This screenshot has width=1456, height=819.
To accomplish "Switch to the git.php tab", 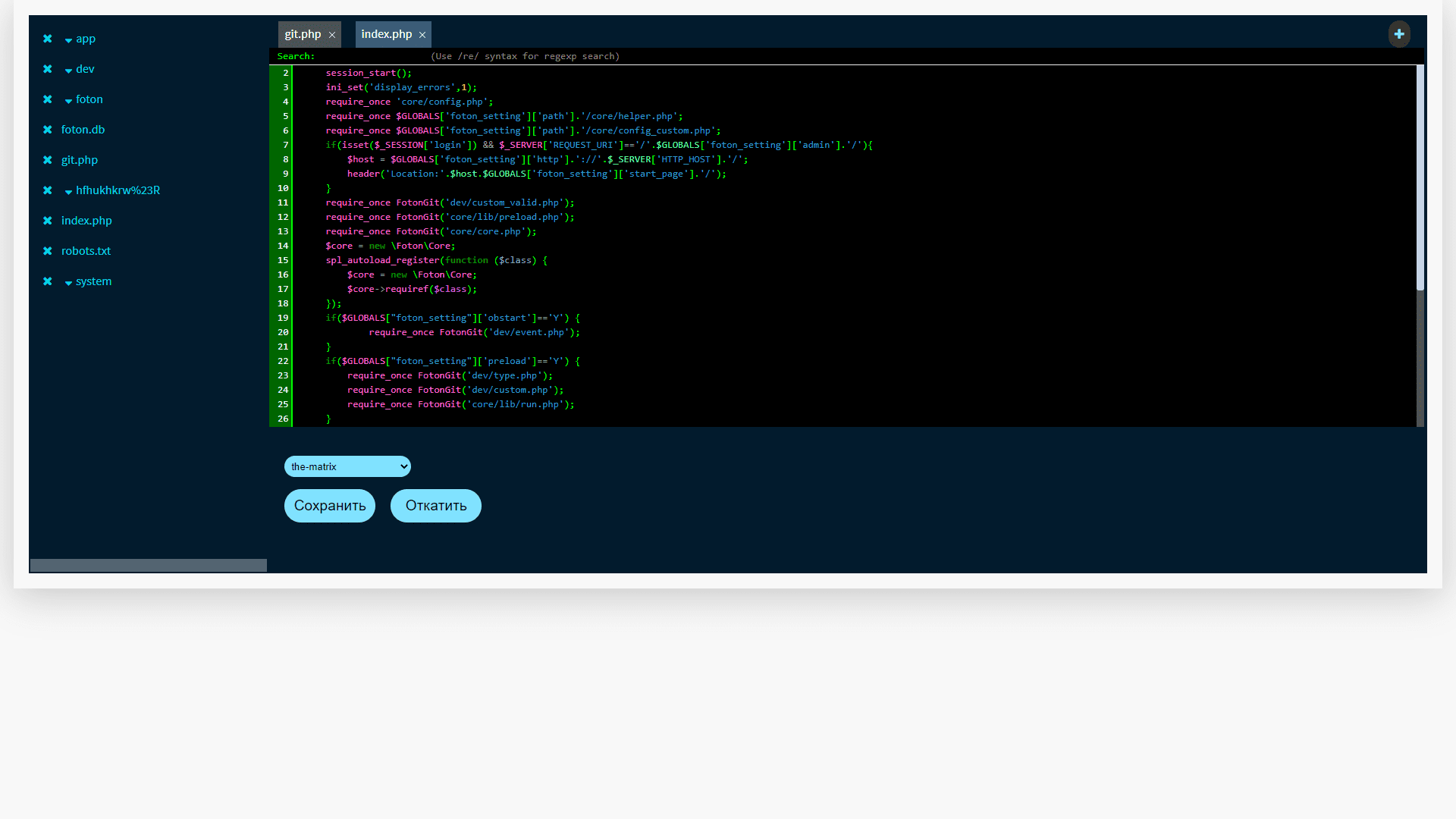I will (x=303, y=34).
